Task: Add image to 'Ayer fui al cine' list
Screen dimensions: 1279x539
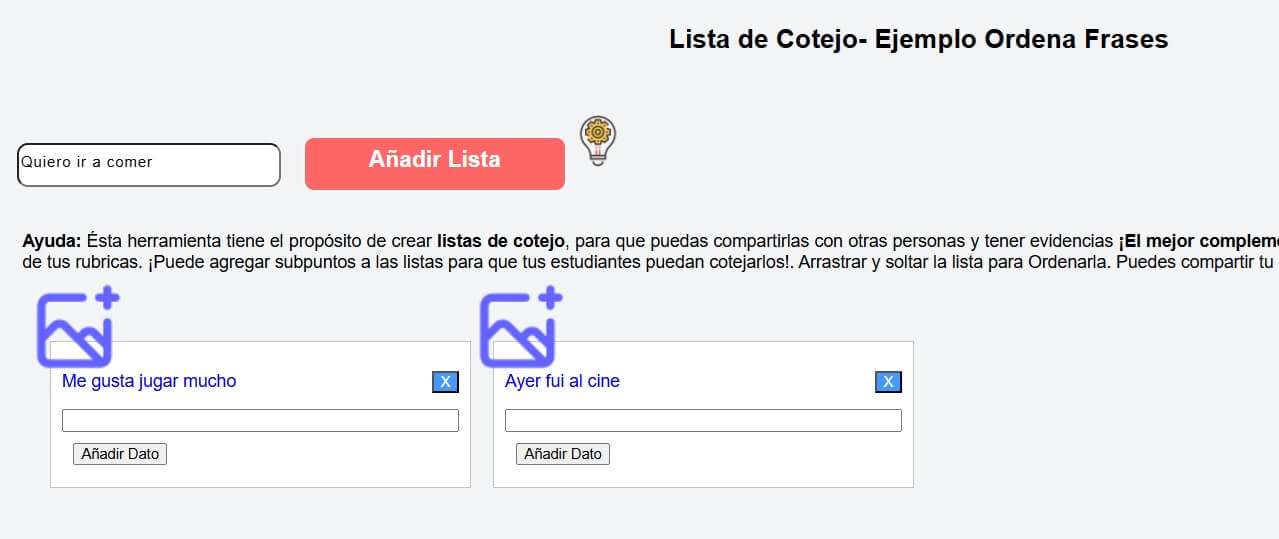Action: tap(521, 326)
